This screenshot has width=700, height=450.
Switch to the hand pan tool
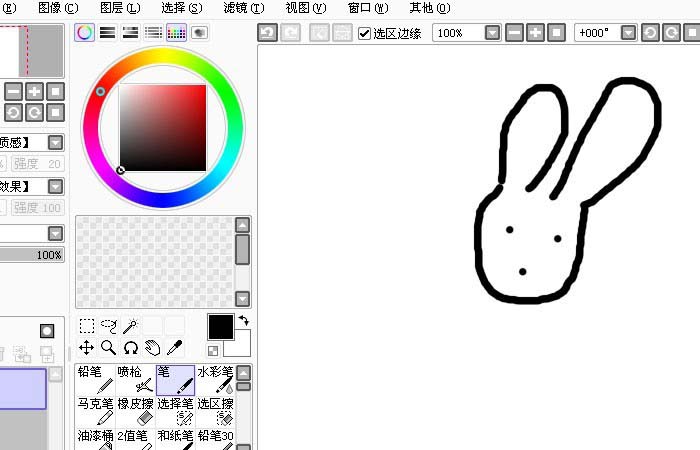tap(153, 348)
